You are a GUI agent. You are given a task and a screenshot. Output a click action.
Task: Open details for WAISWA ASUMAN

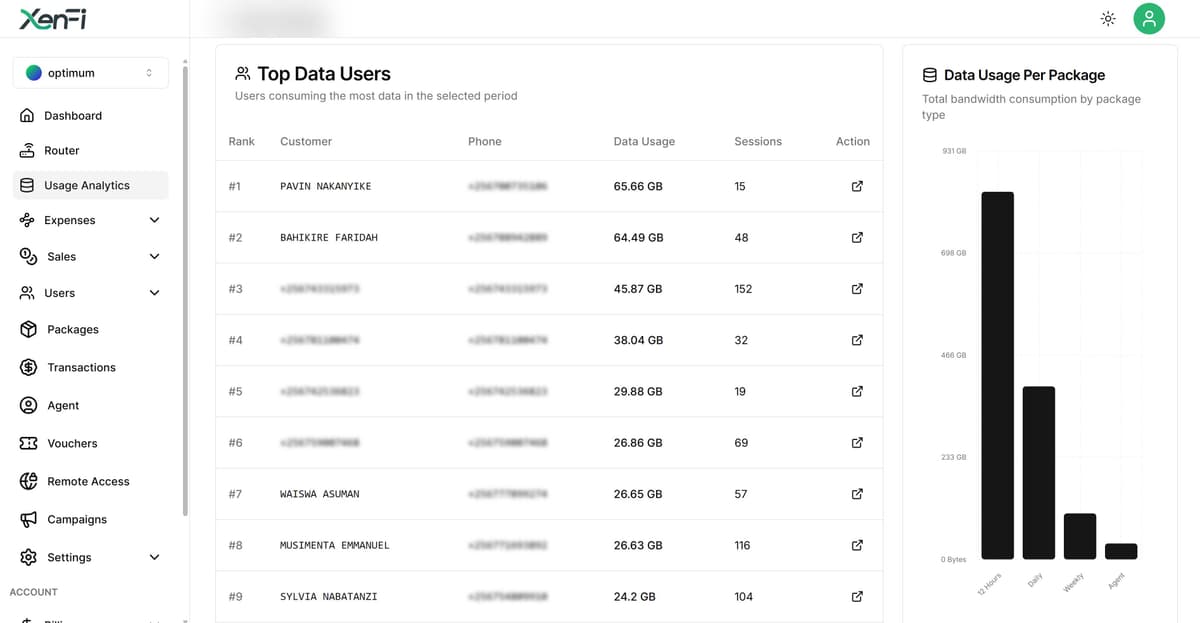tap(857, 494)
